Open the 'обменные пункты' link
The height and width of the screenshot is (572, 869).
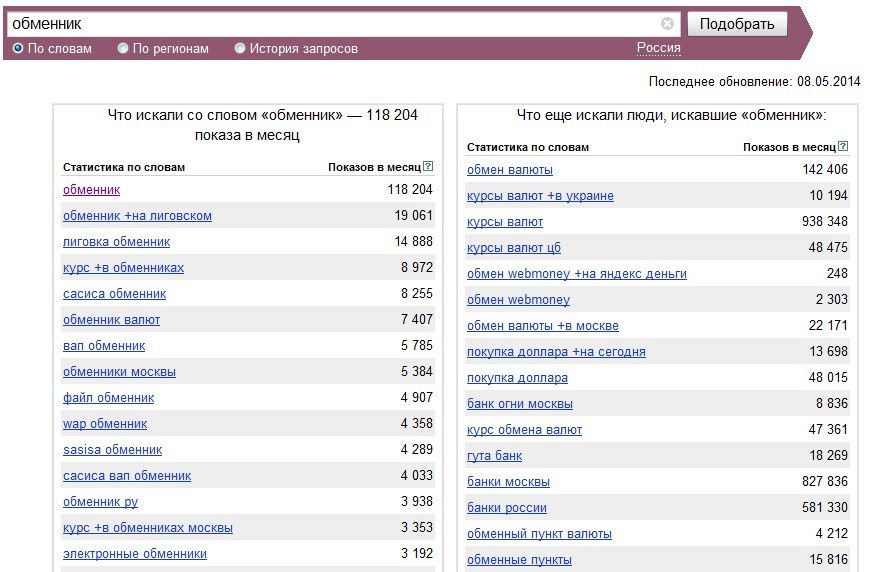(519, 561)
